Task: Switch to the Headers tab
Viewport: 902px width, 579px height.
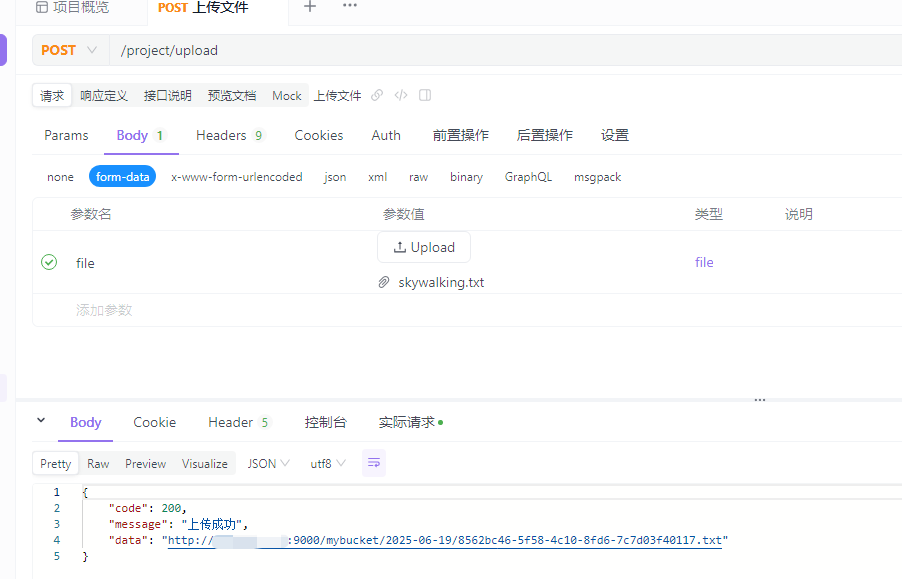Action: 221,135
